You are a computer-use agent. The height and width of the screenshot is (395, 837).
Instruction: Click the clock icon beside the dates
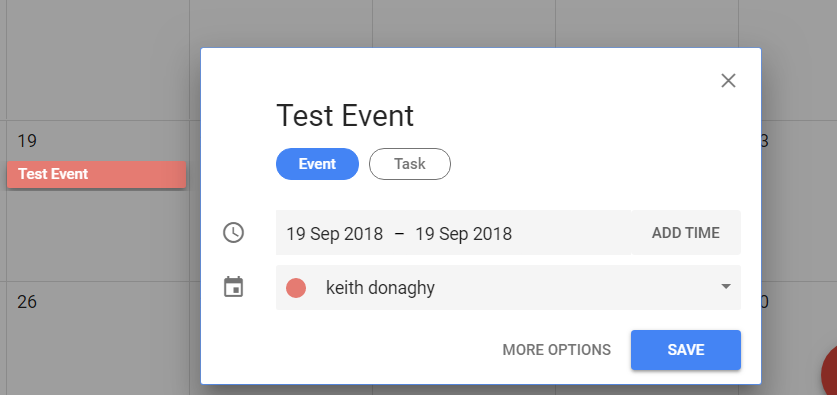(x=233, y=233)
